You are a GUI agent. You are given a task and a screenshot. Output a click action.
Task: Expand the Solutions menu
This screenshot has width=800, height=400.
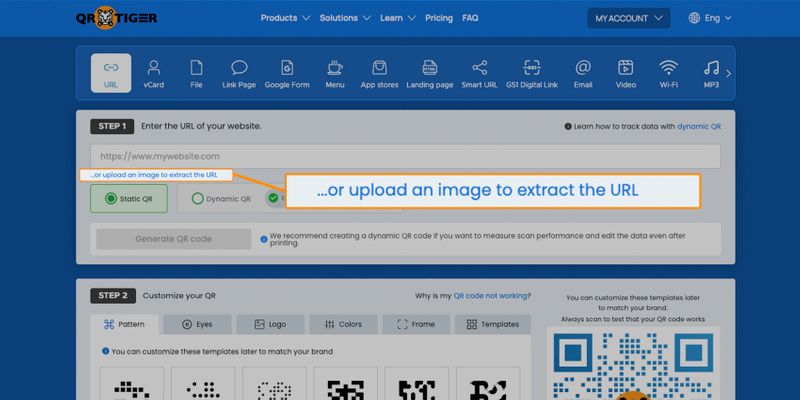[x=345, y=18]
